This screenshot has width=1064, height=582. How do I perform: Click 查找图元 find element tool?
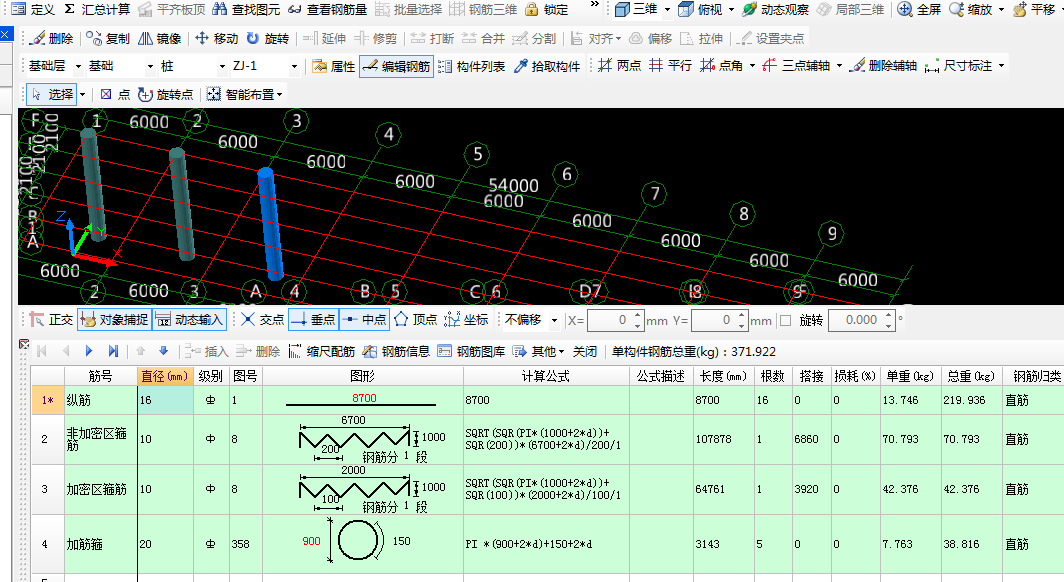click(x=246, y=9)
